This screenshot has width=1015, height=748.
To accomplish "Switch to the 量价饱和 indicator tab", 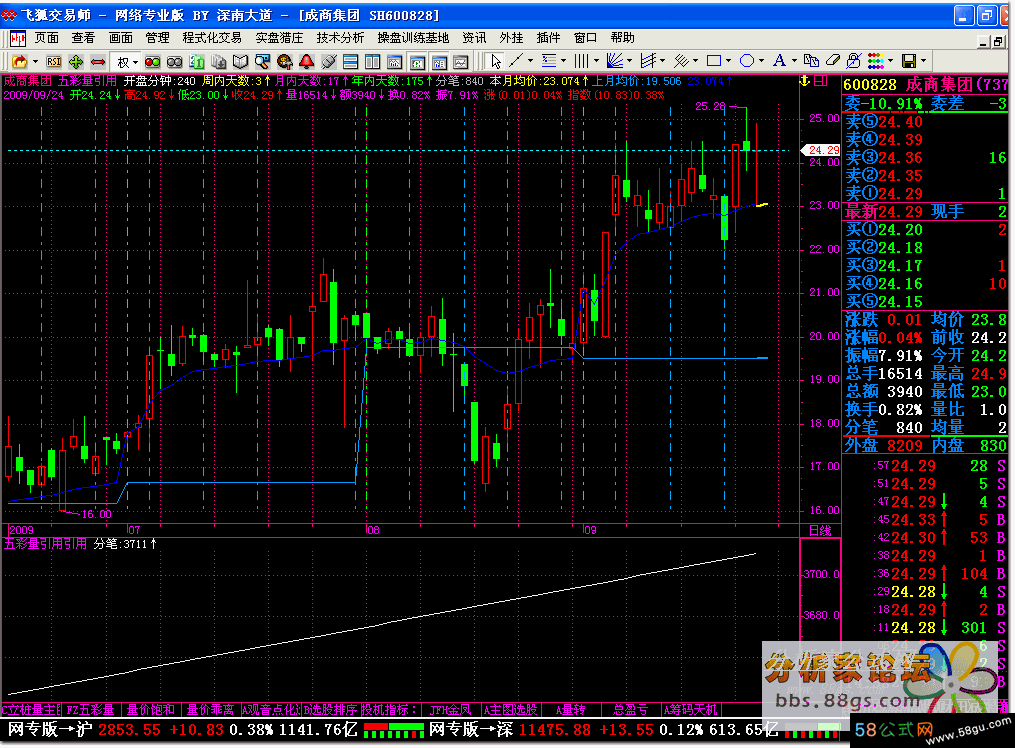I will pyautogui.click(x=151, y=710).
